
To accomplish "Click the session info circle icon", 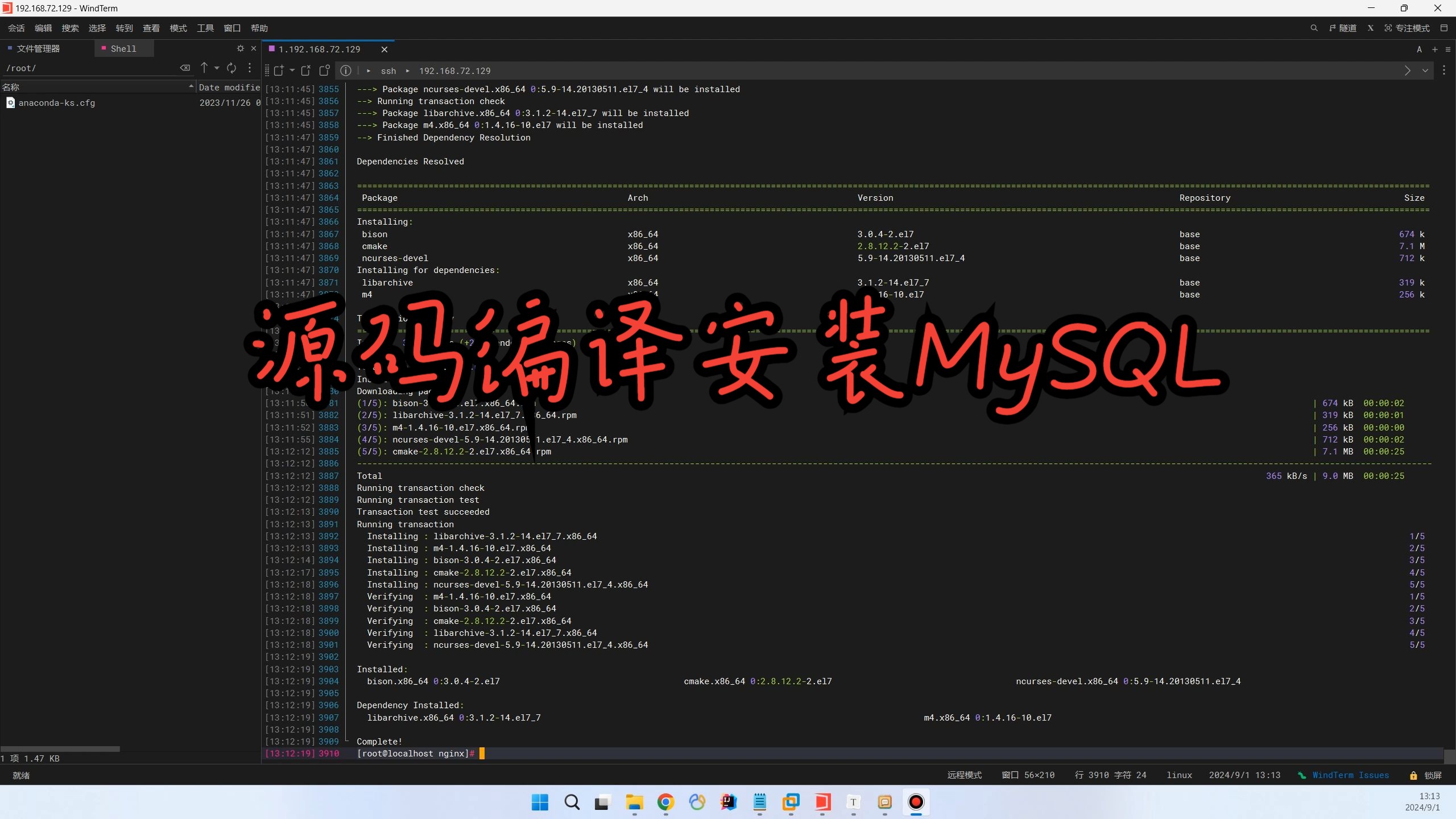I will [345, 71].
